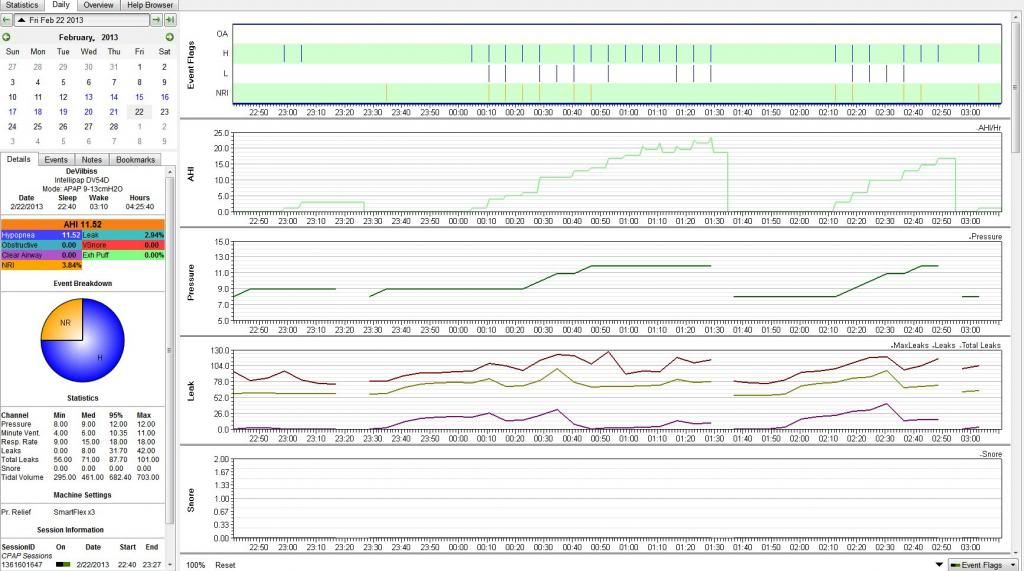The width and height of the screenshot is (1024, 571).
Task: Jump to most recent day arrow
Action: click(x=170, y=20)
